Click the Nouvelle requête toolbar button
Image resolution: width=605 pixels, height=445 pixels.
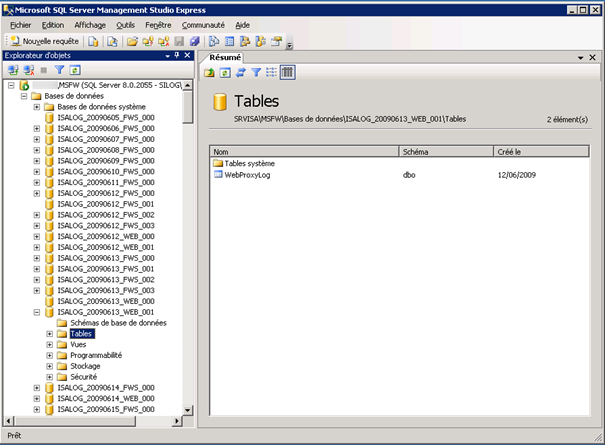tap(45, 41)
